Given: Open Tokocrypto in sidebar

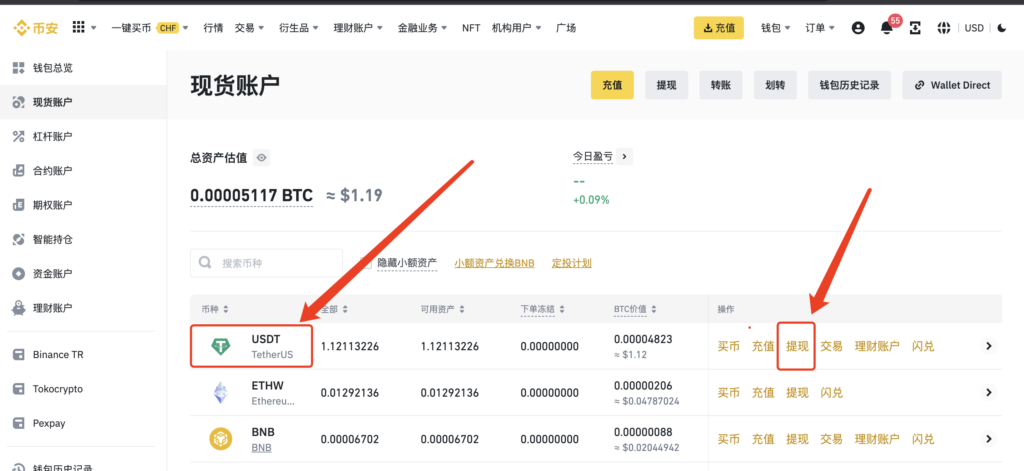Looking at the screenshot, I should point(83,389).
